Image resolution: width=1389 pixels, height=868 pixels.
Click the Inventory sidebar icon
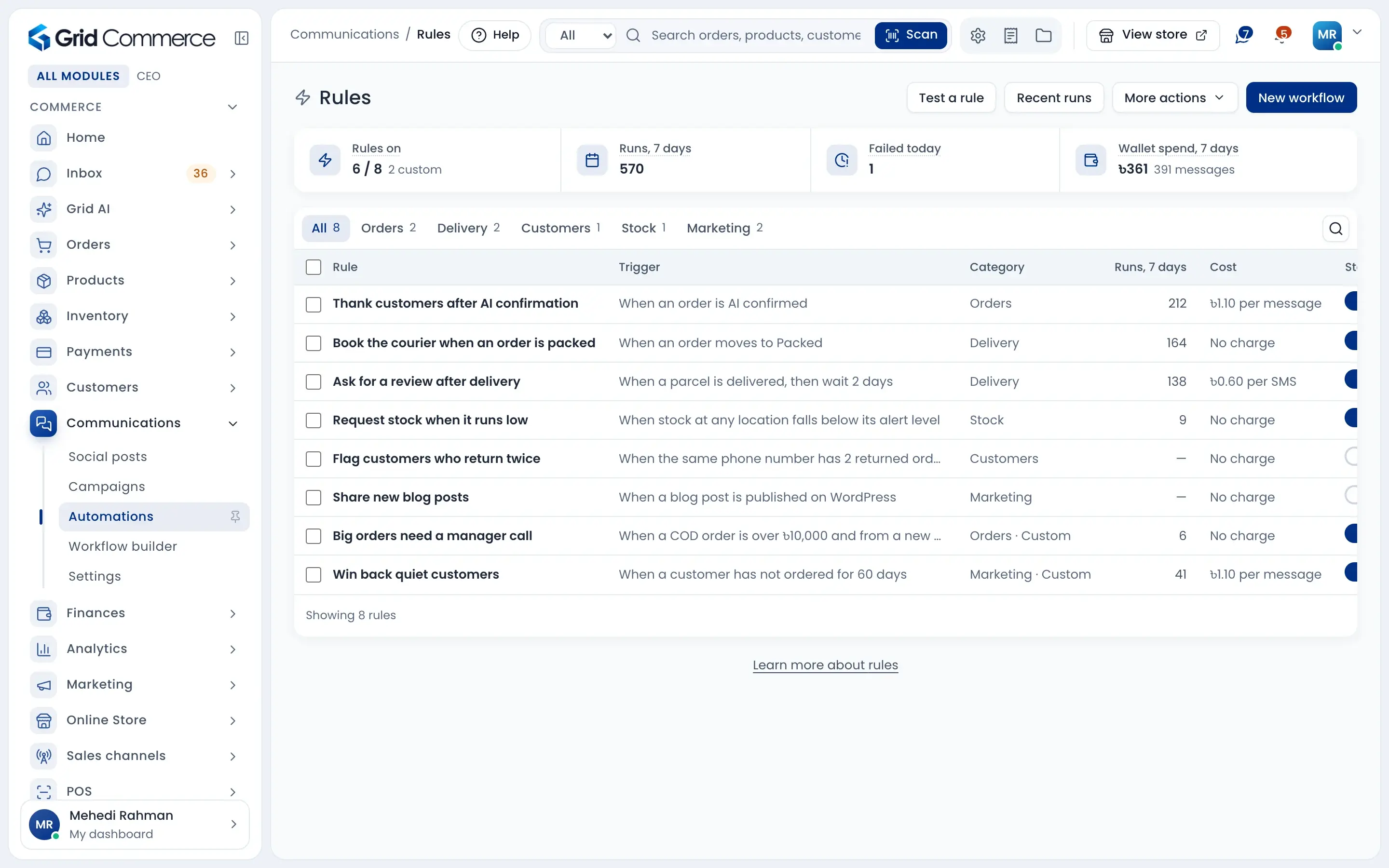tap(43, 316)
